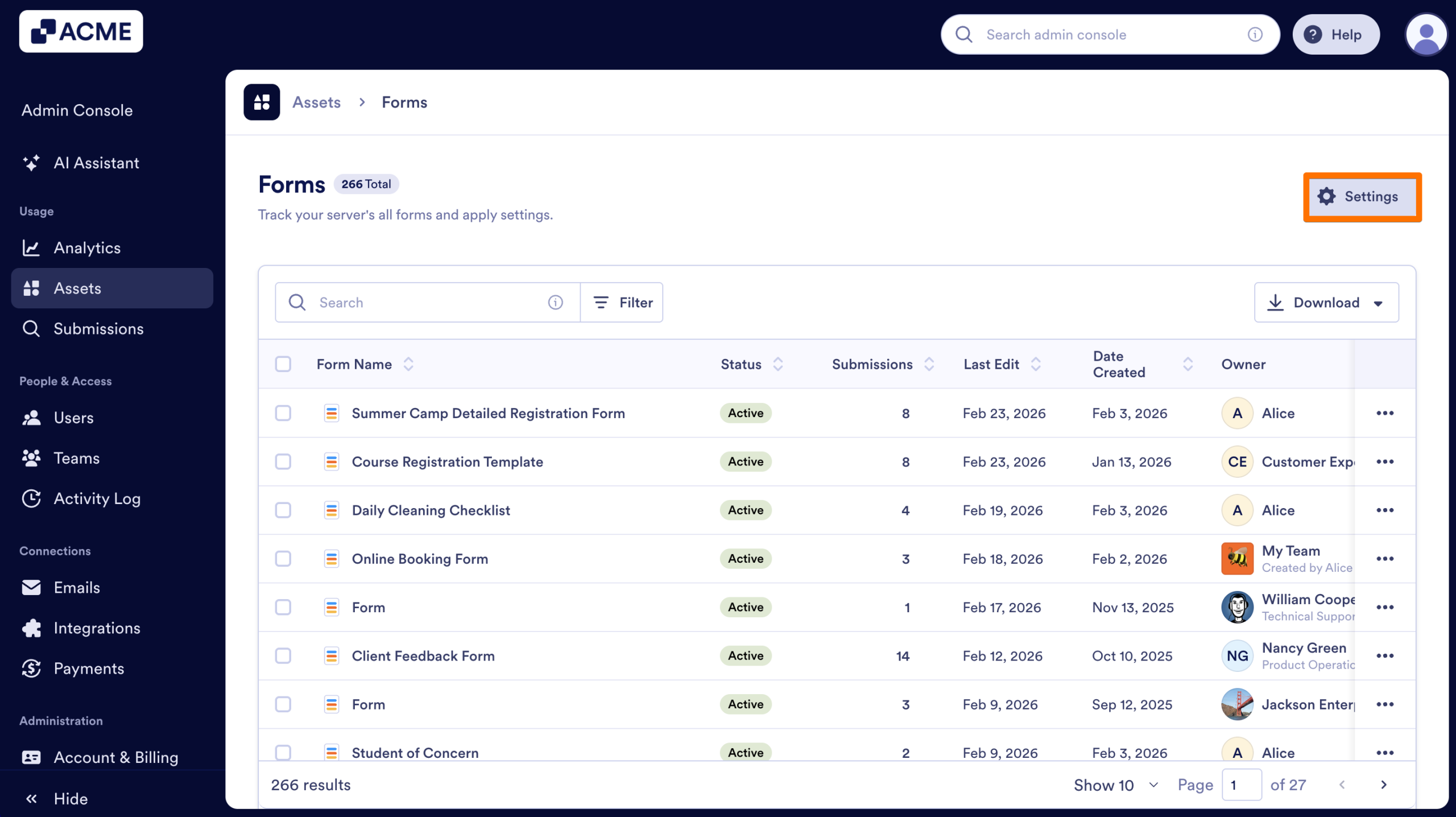Open Integrations via the puzzle icon
Image resolution: width=1456 pixels, height=817 pixels.
pyautogui.click(x=31, y=628)
